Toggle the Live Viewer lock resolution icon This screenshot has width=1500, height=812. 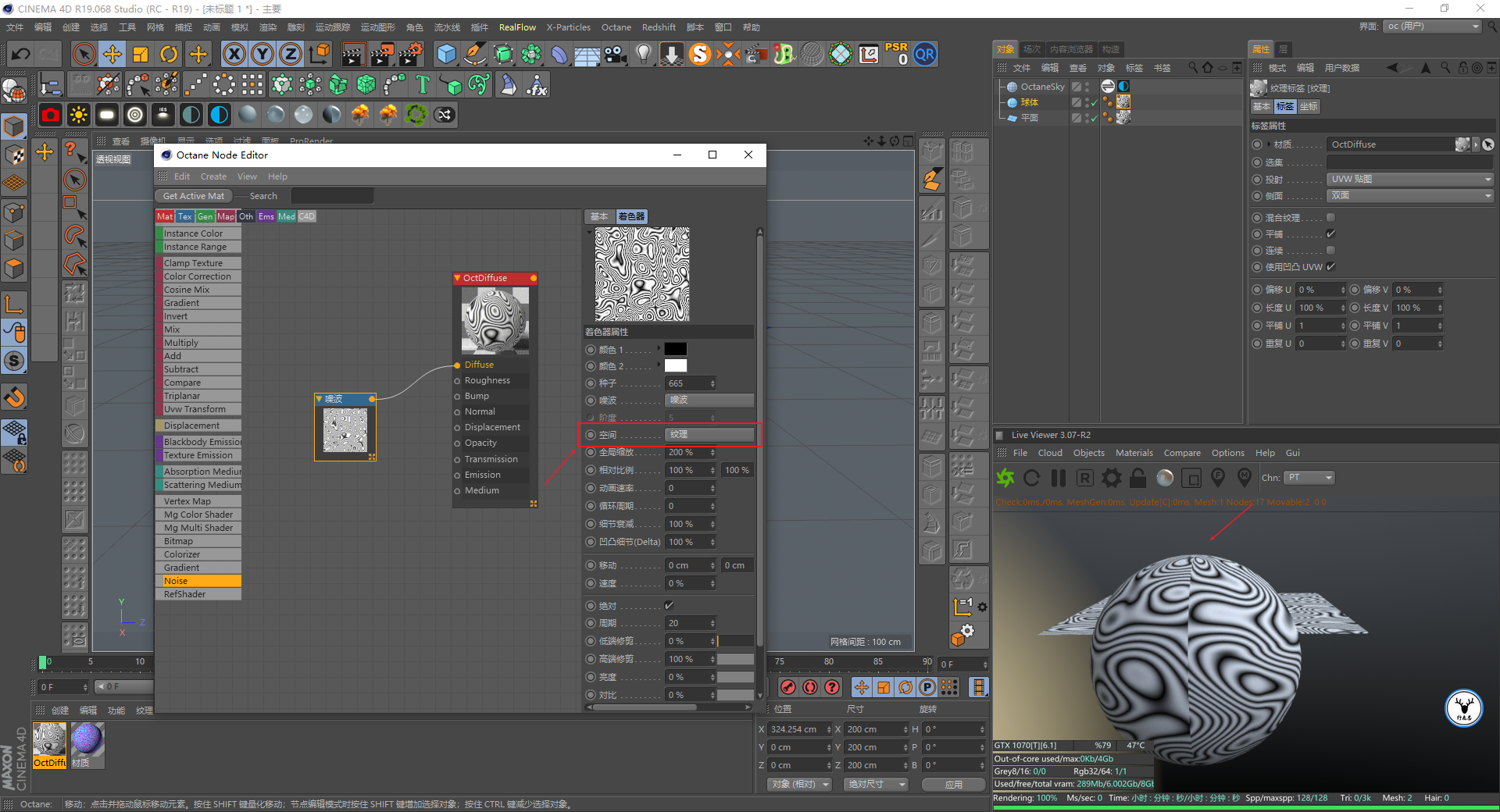tap(1138, 478)
